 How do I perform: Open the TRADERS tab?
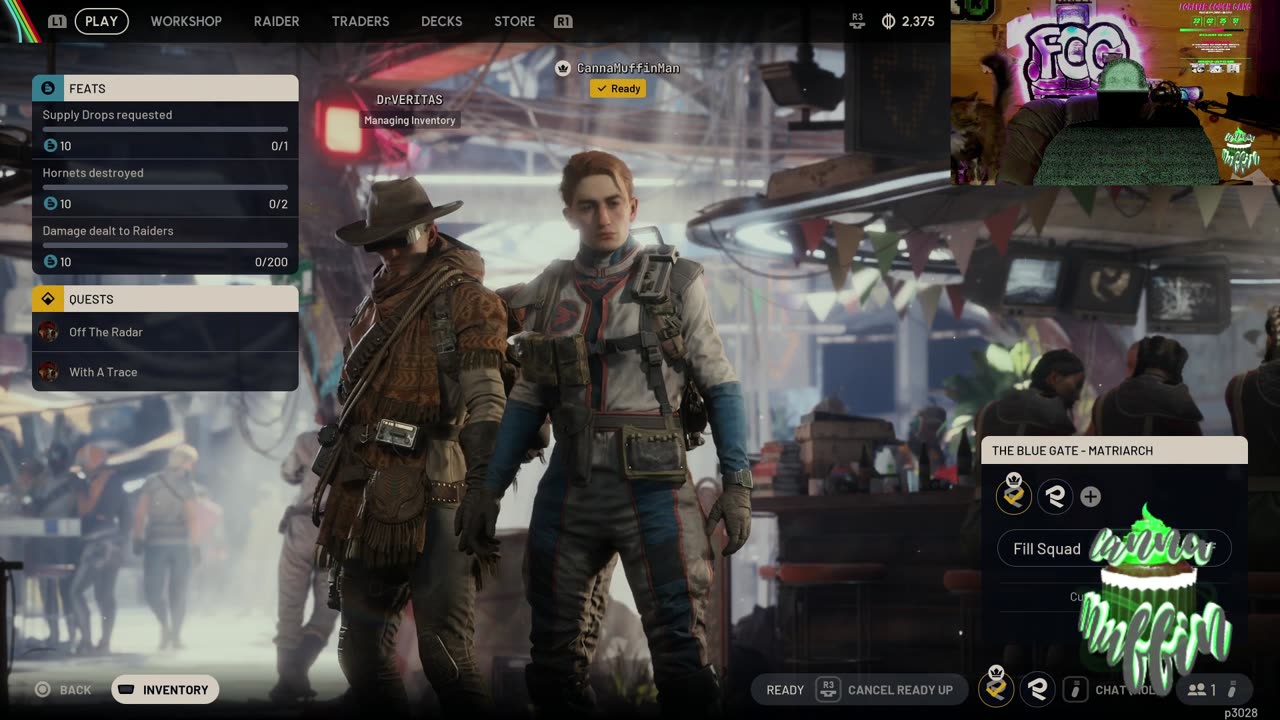coord(360,21)
